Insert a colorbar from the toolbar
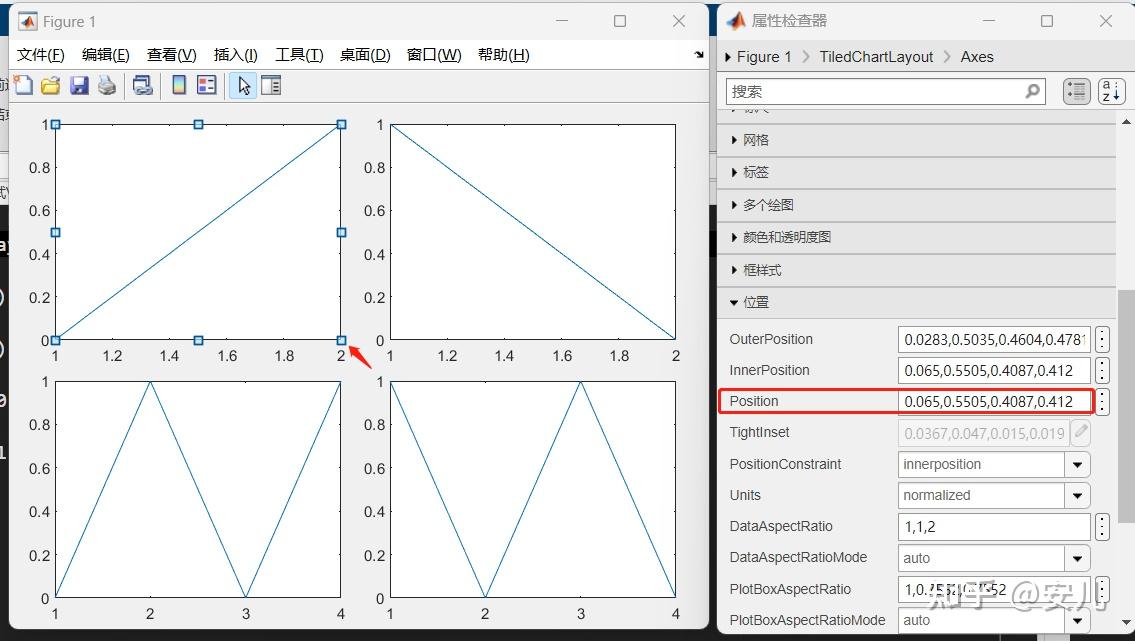This screenshot has width=1135, height=641. 178,85
